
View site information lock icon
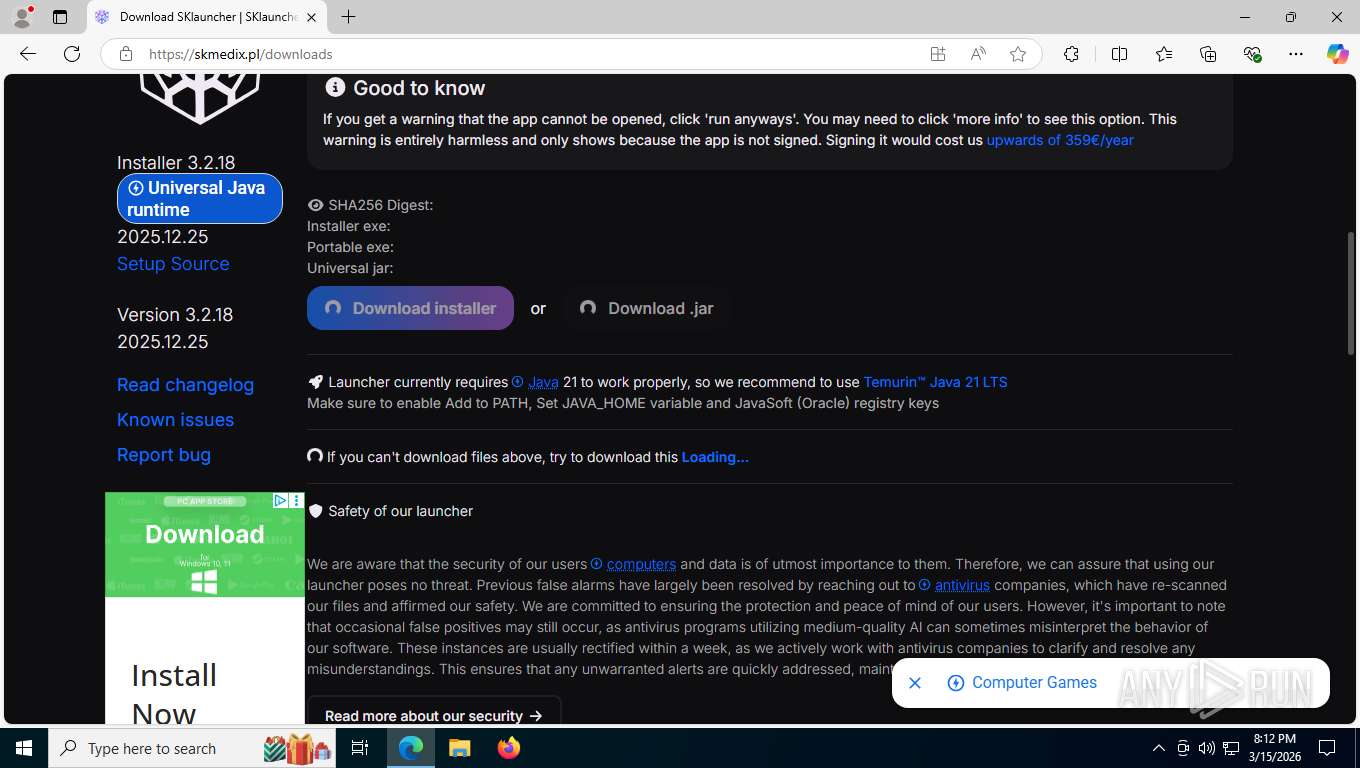125,54
